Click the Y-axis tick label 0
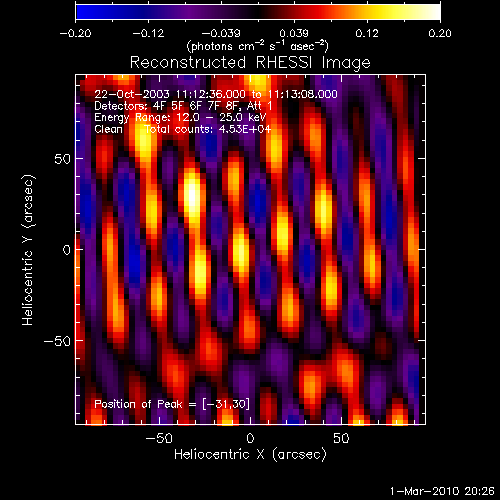Image resolution: width=500 pixels, height=500 pixels. [x=67, y=250]
